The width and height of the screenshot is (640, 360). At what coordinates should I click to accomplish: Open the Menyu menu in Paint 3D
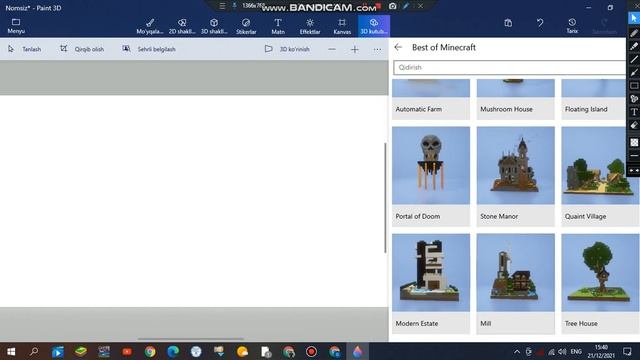[16, 26]
